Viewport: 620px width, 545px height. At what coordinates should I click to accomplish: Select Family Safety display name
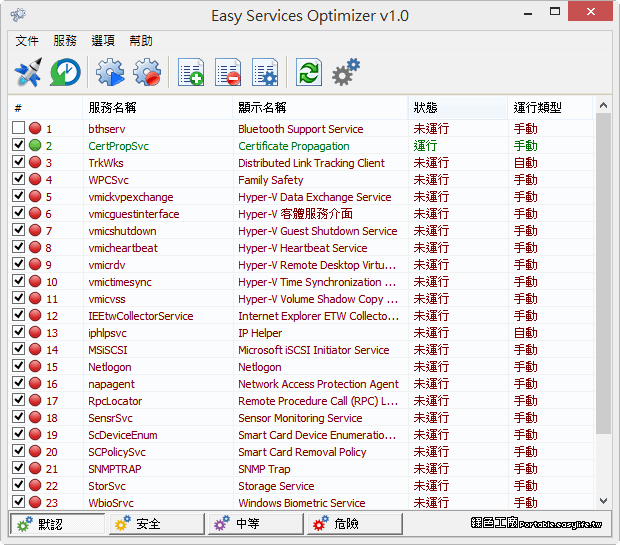270,180
